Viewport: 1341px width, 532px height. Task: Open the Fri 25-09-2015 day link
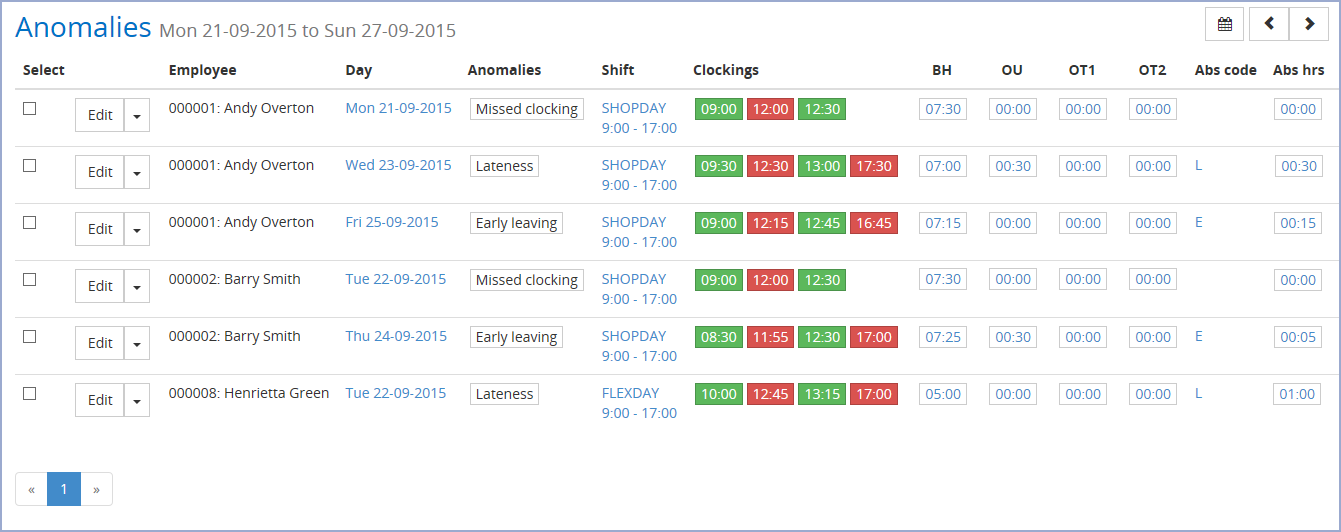point(392,222)
